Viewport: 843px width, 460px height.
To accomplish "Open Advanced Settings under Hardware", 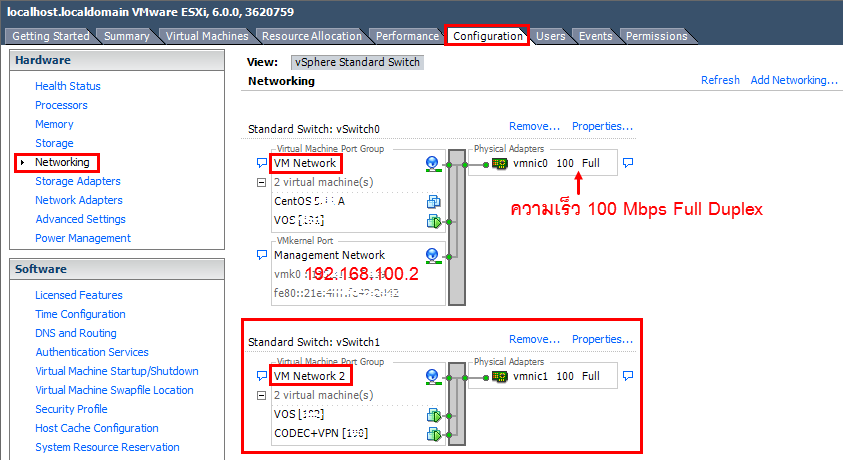I will pos(81,219).
